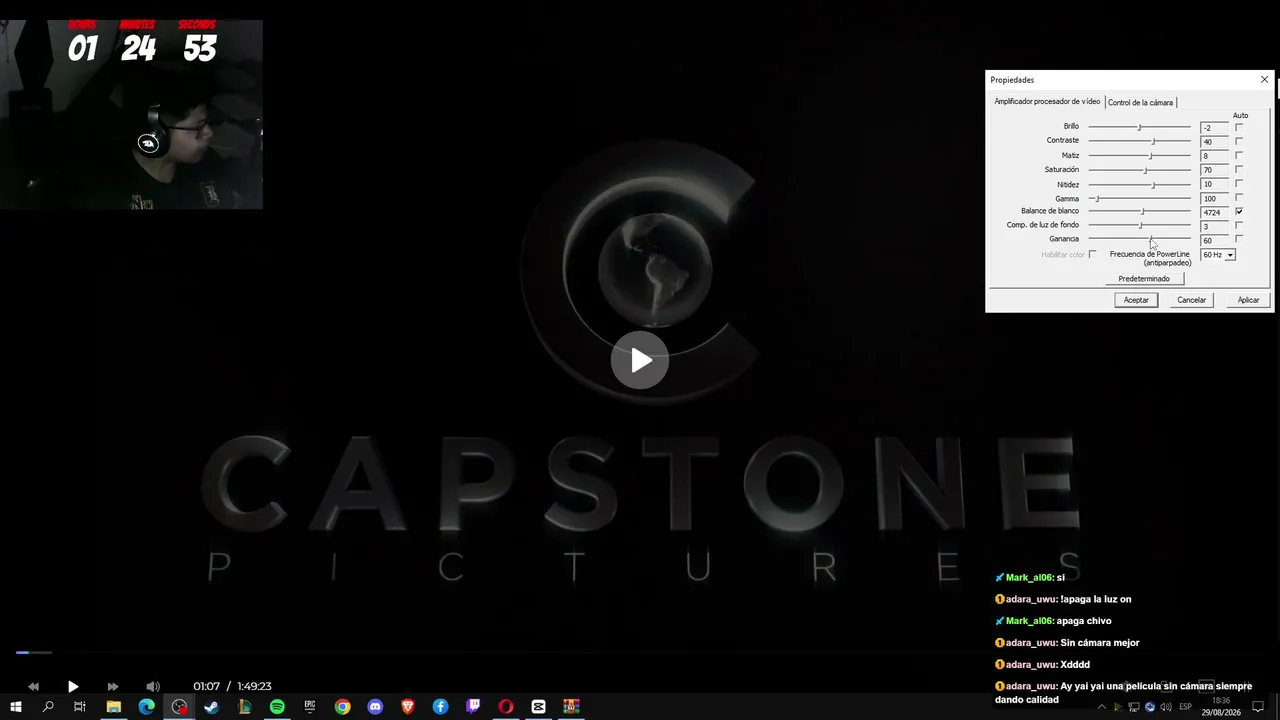The image size is (1280, 720).
Task: Enable Auto for Gamma
Action: tap(1239, 198)
